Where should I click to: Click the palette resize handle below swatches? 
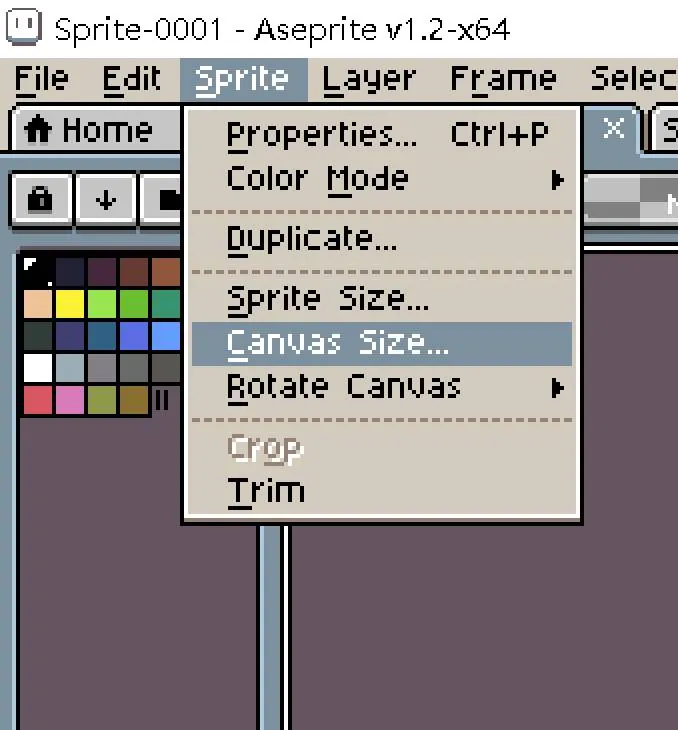(161, 400)
